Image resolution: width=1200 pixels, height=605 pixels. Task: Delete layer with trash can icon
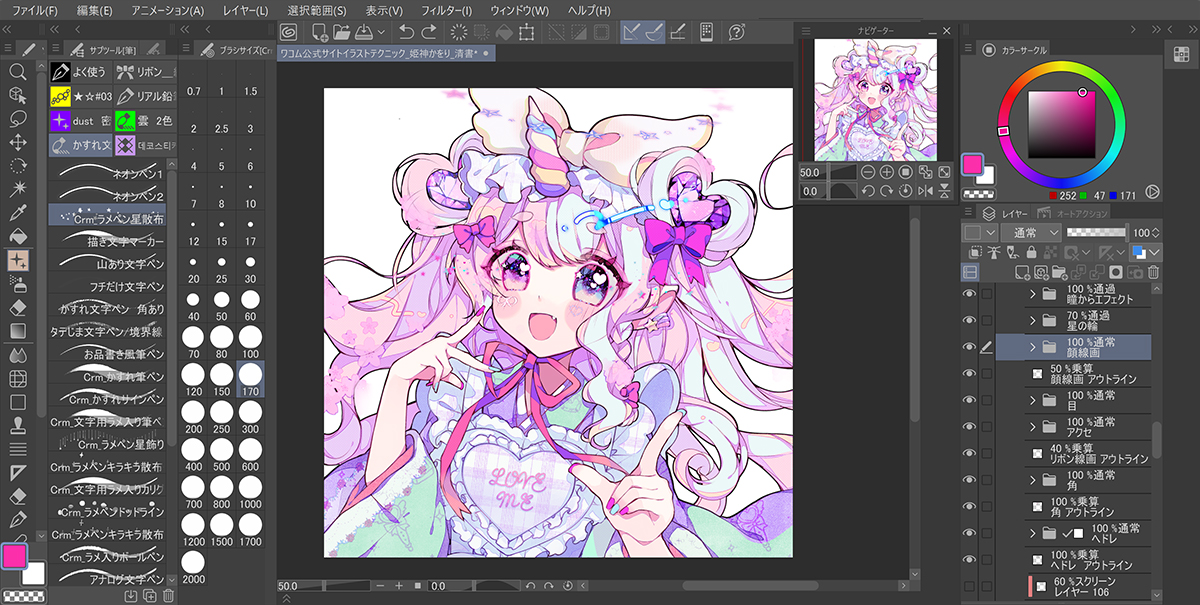(x=1153, y=272)
